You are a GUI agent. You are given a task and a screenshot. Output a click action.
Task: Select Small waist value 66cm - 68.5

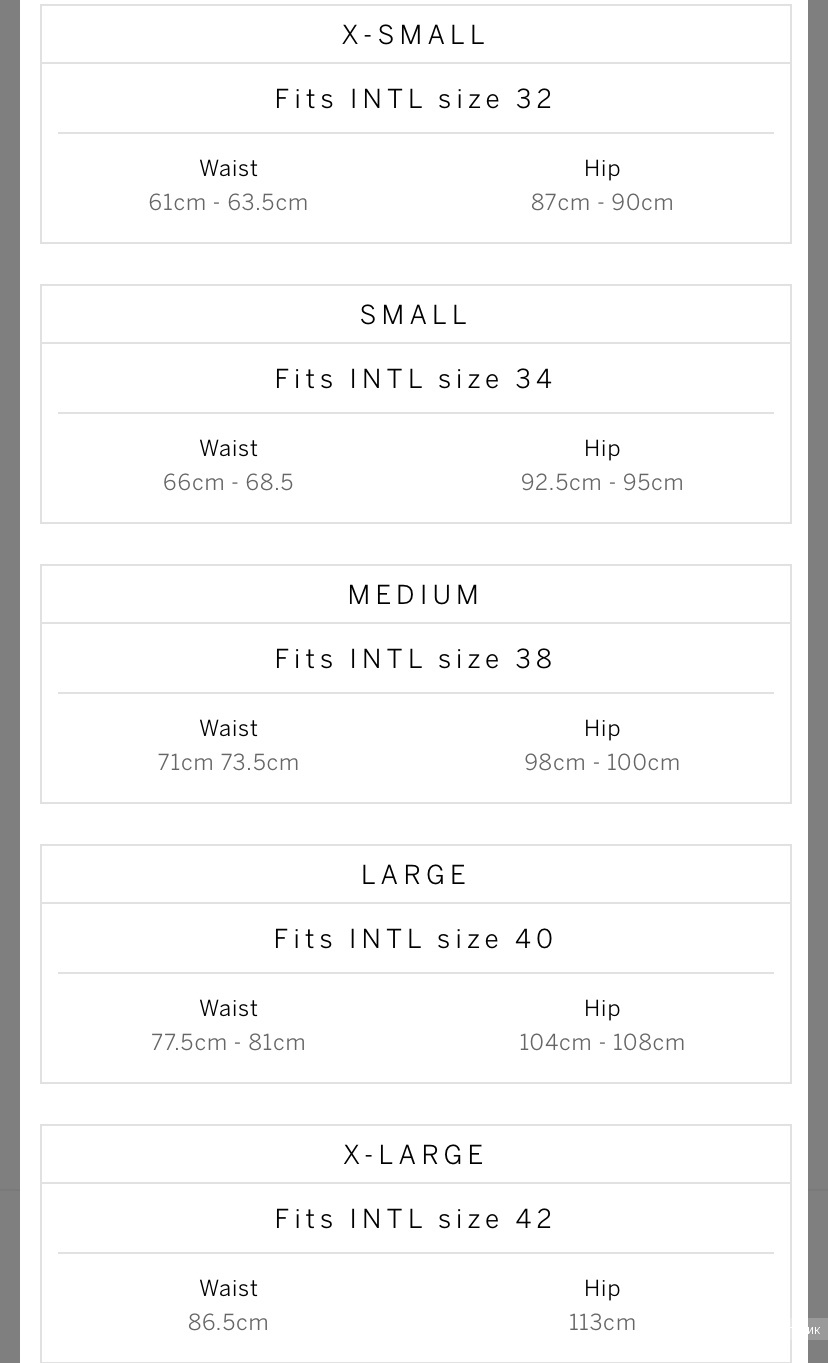click(x=228, y=482)
